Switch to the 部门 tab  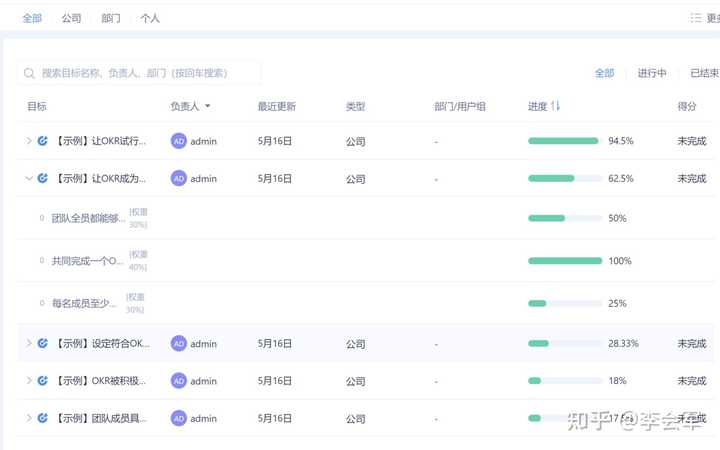[x=111, y=18]
